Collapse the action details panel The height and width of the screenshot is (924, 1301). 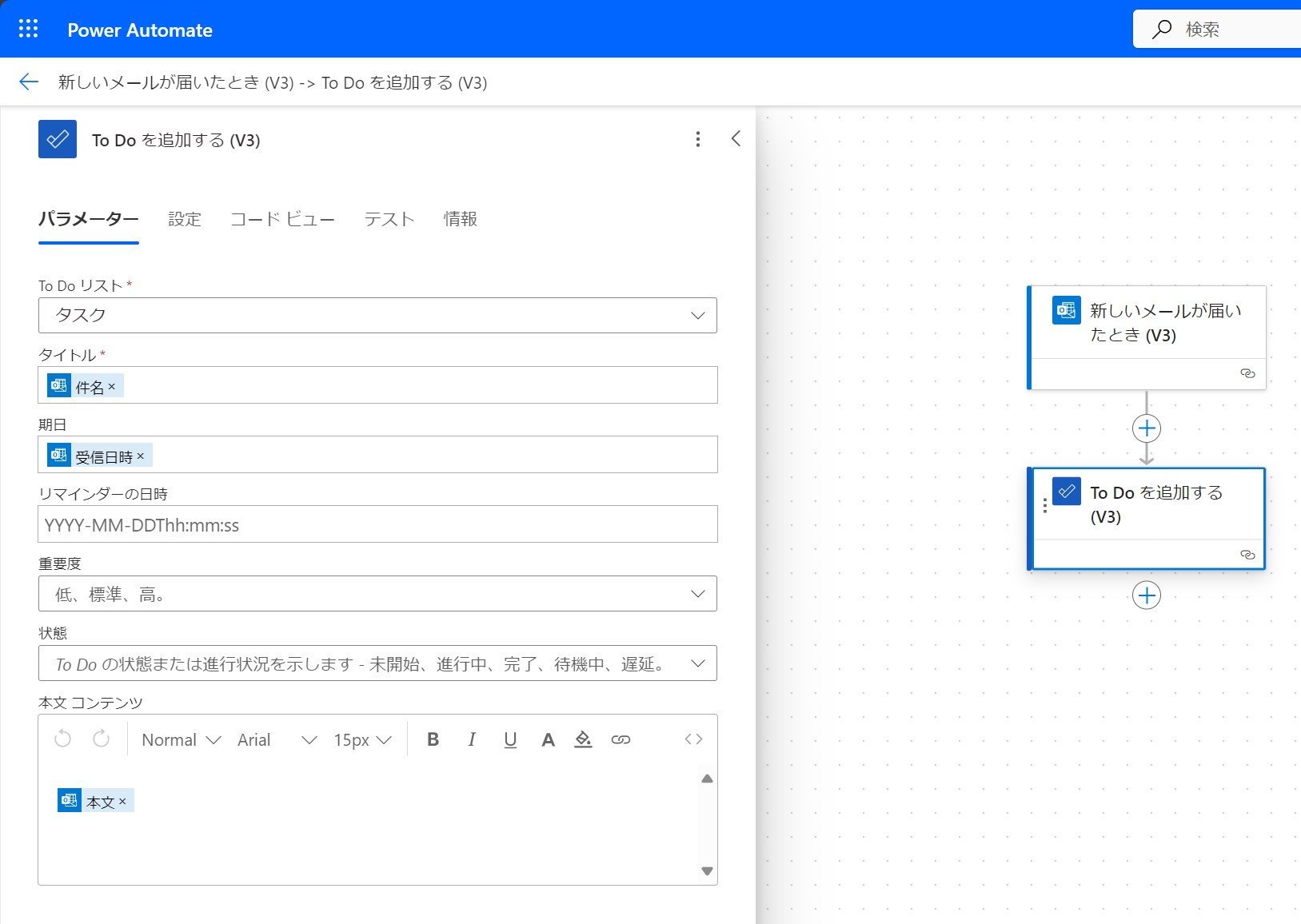736,139
